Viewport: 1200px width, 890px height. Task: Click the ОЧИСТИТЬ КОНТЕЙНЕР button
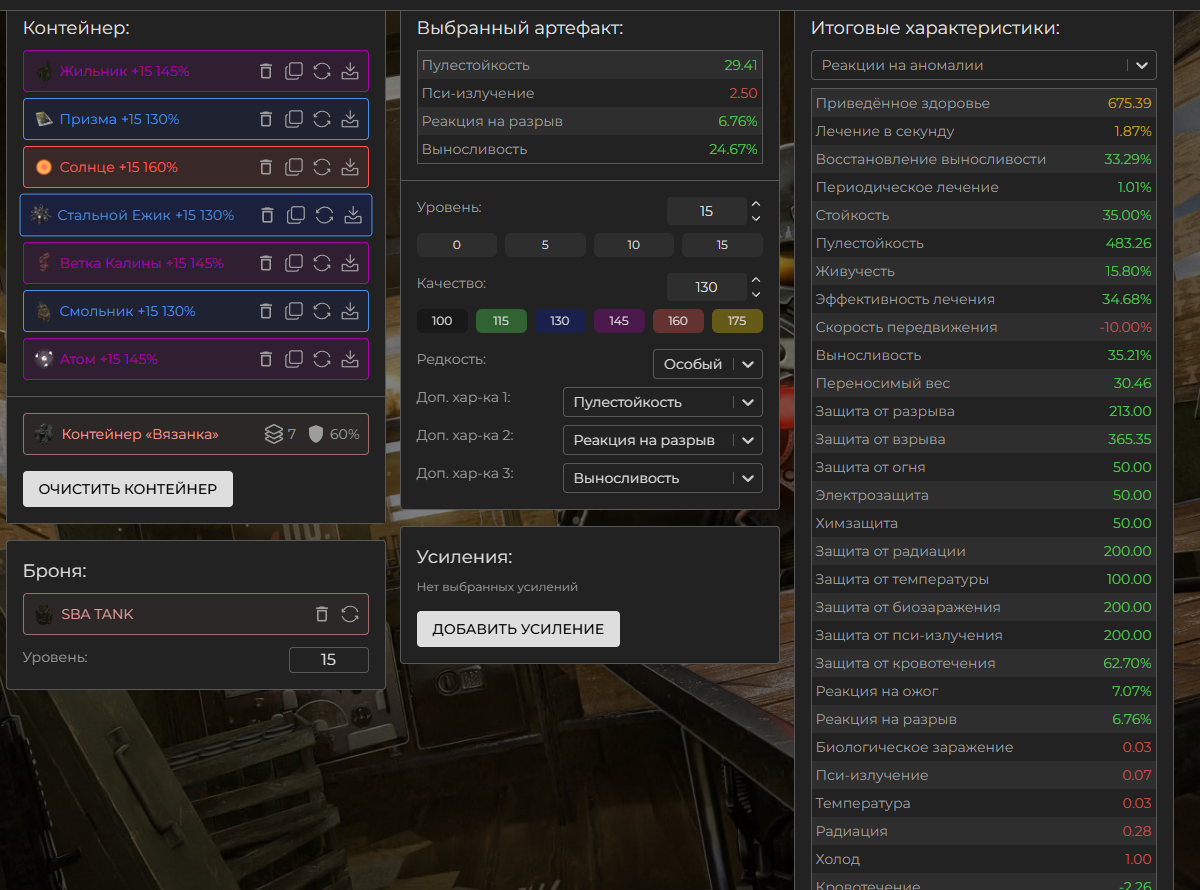tap(128, 489)
